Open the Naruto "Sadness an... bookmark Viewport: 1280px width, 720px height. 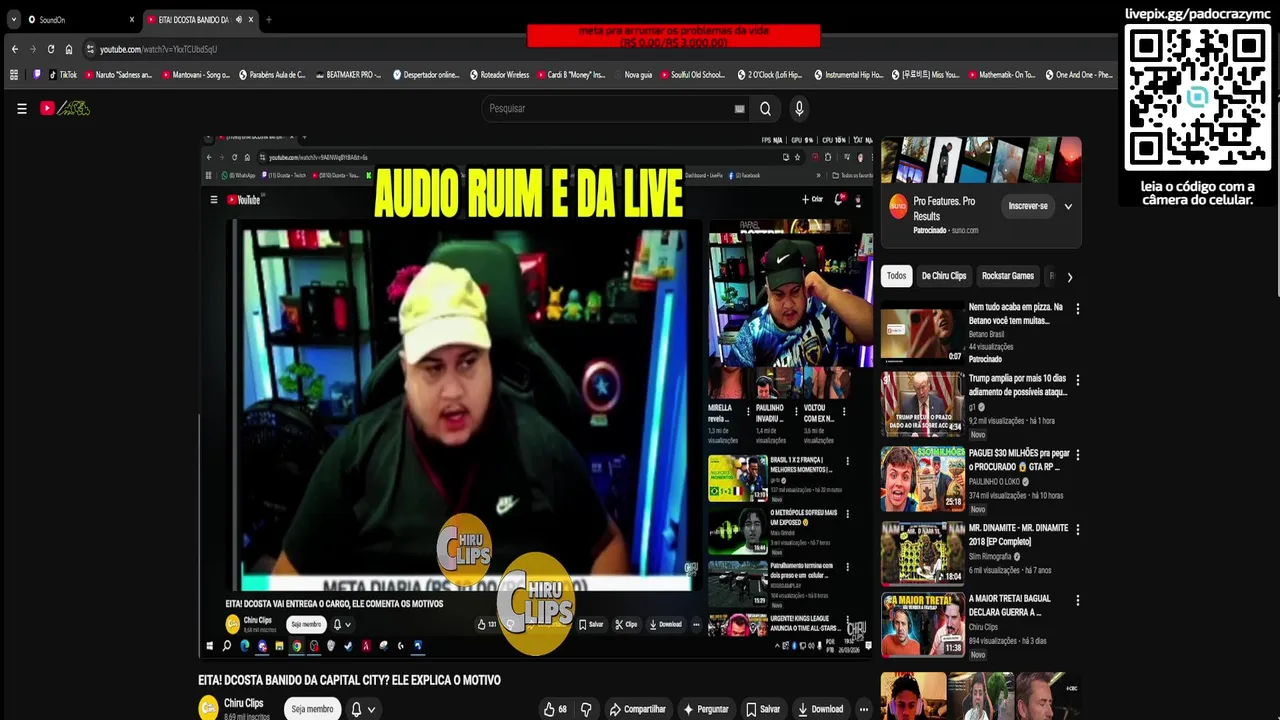pos(118,74)
